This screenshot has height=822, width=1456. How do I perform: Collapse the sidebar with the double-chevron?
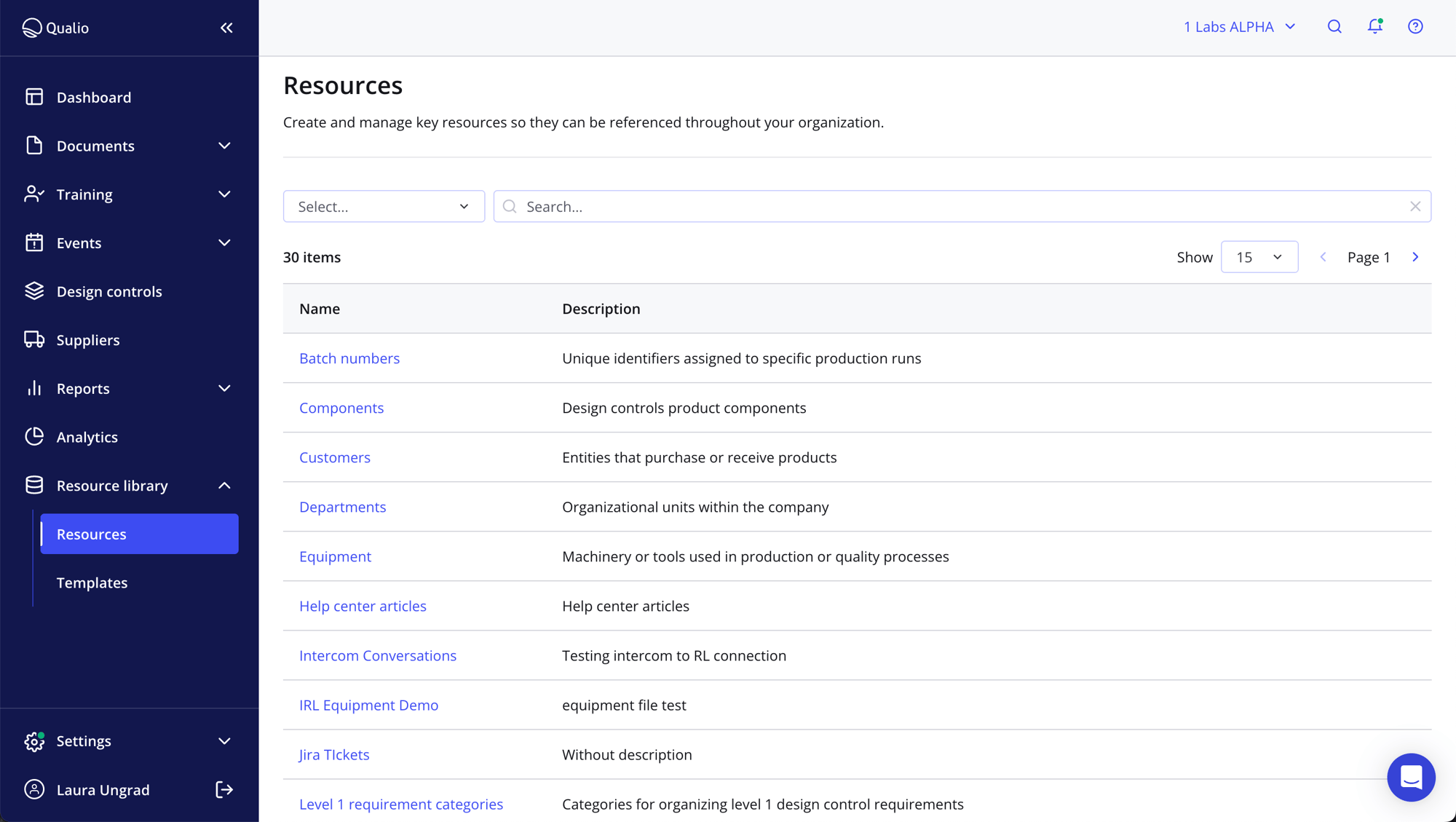coord(226,28)
